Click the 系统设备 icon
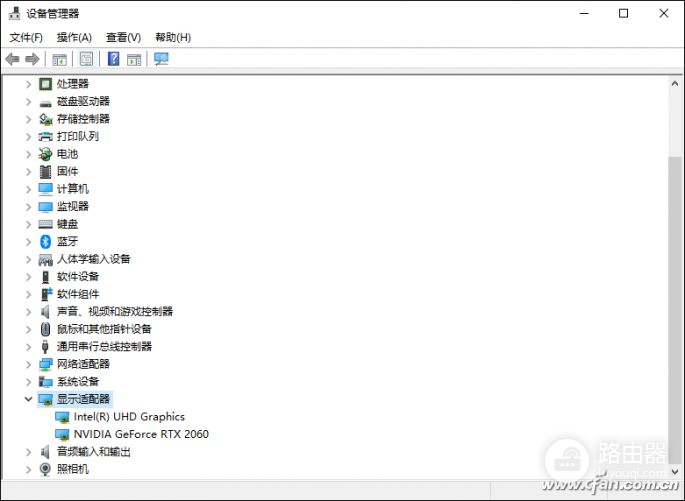 pyautogui.click(x=45, y=382)
